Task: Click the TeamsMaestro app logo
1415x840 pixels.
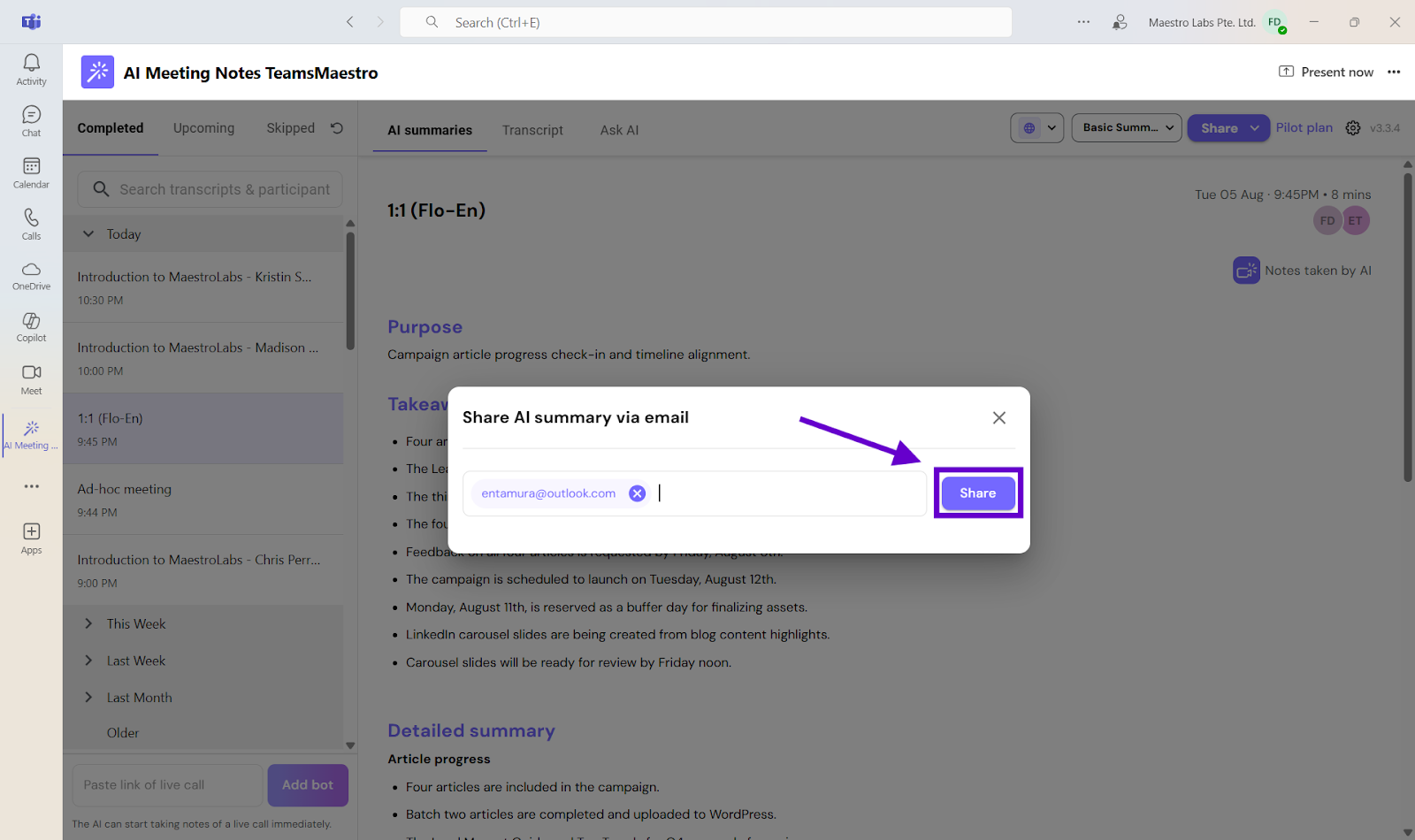Action: click(x=97, y=73)
